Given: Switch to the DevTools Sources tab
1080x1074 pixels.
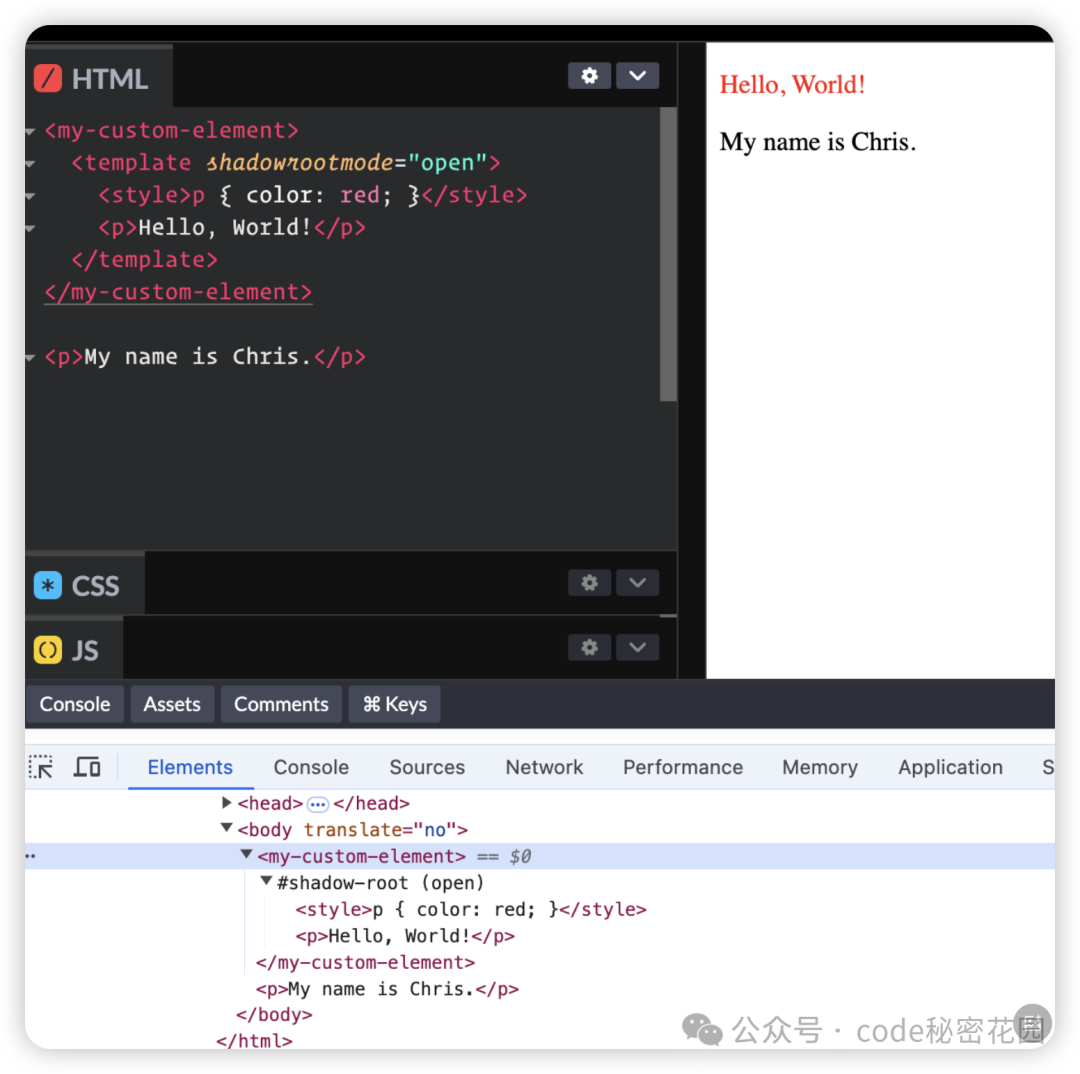Looking at the screenshot, I should [x=427, y=767].
